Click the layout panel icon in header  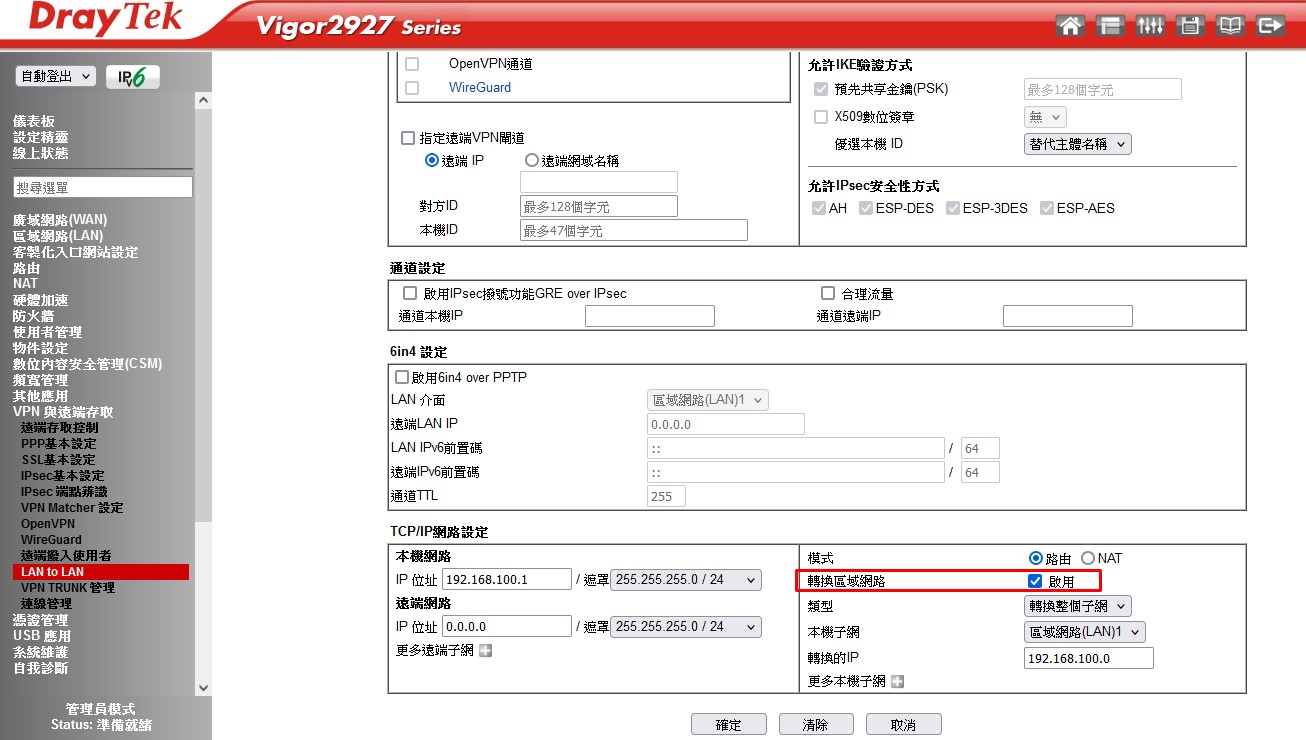(1110, 26)
